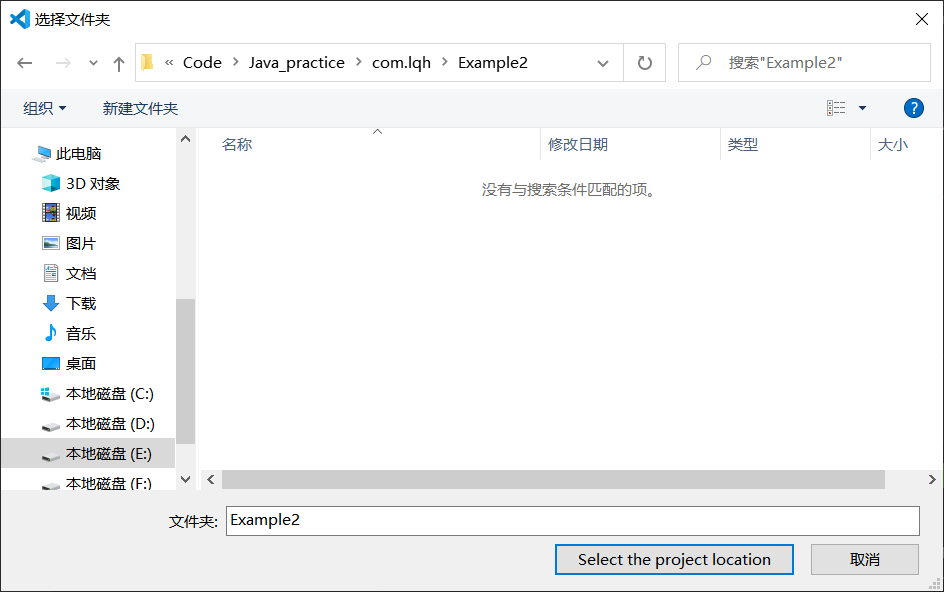Select 本地磁盘 (C:) drive
Image resolution: width=944 pixels, height=592 pixels.
109,394
